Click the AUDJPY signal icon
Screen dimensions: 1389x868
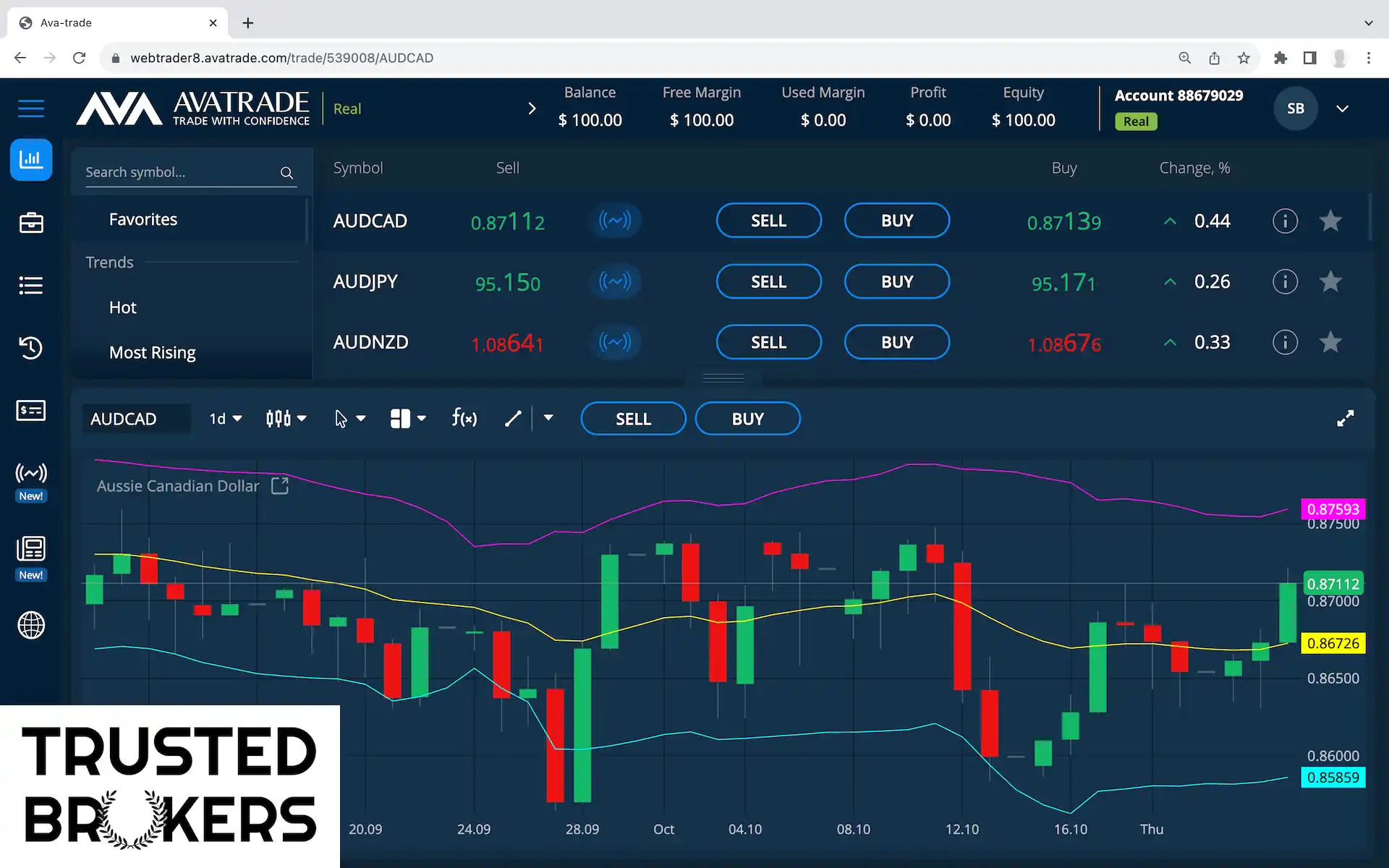click(615, 281)
